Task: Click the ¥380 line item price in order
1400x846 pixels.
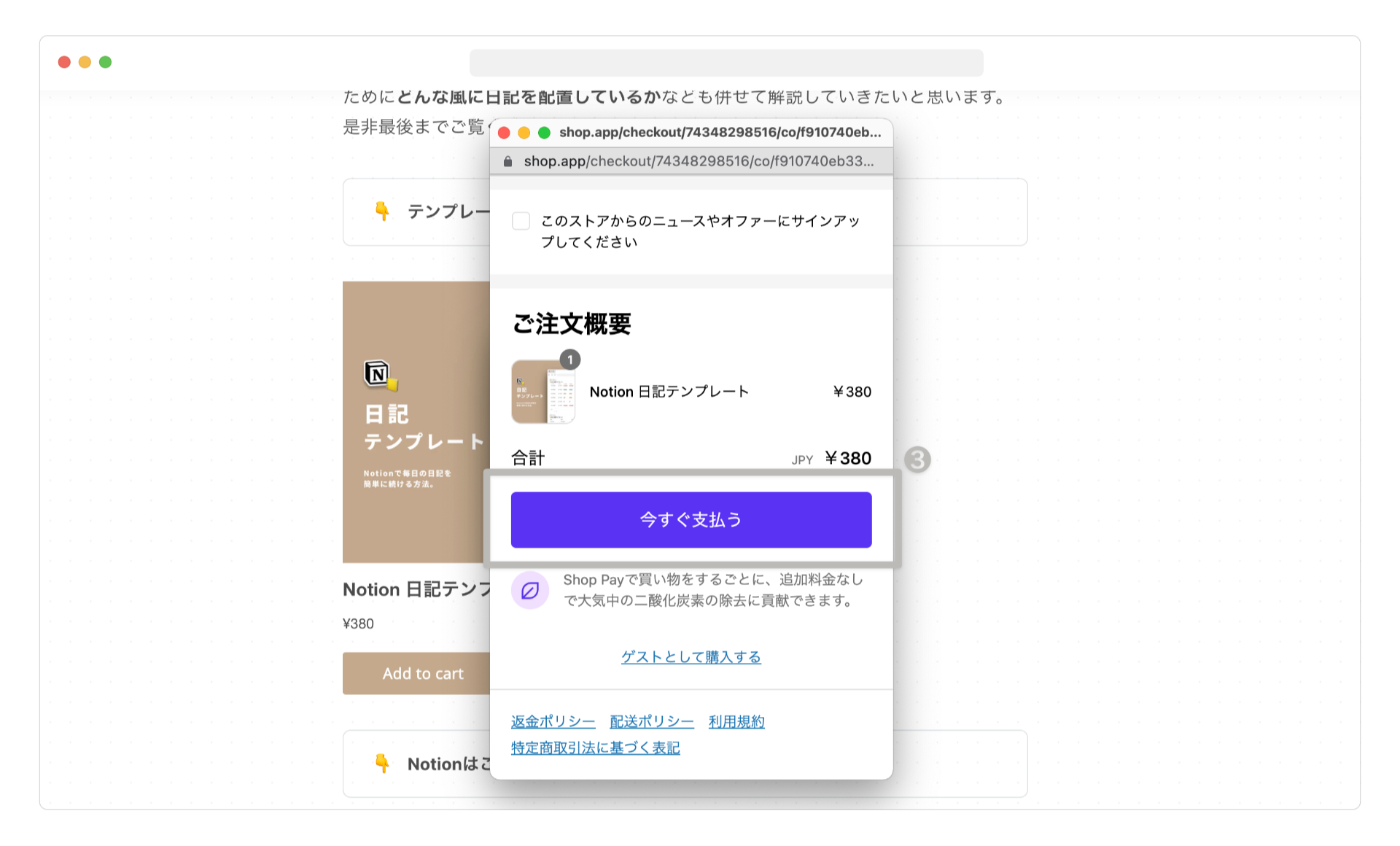Action: [852, 392]
